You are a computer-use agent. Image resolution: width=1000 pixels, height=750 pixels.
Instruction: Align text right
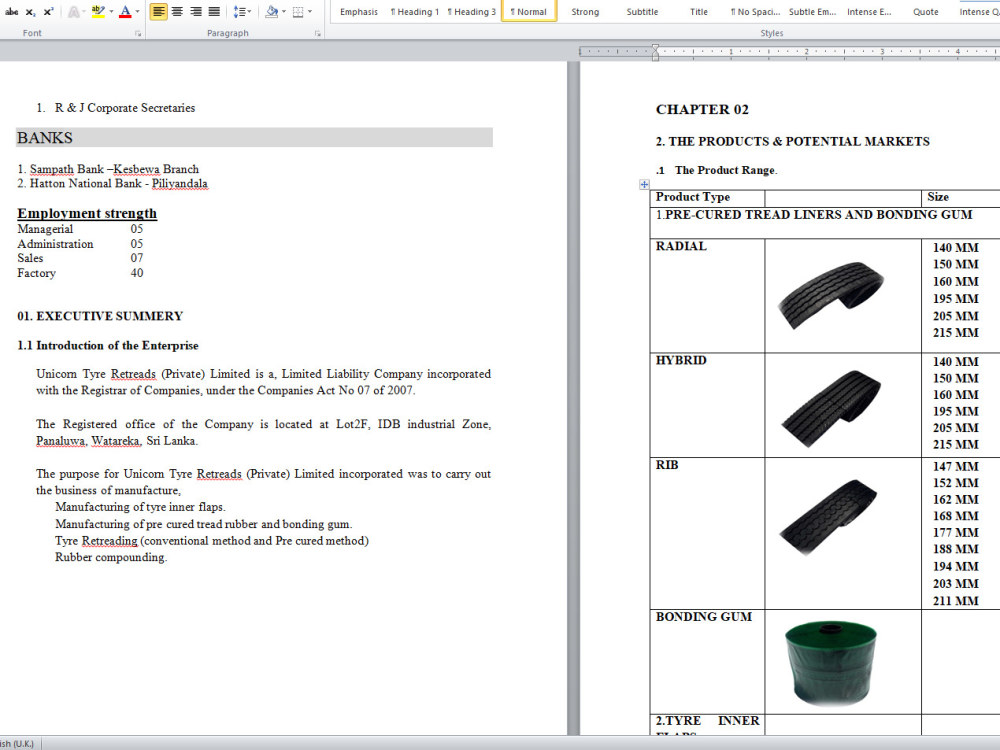(196, 11)
